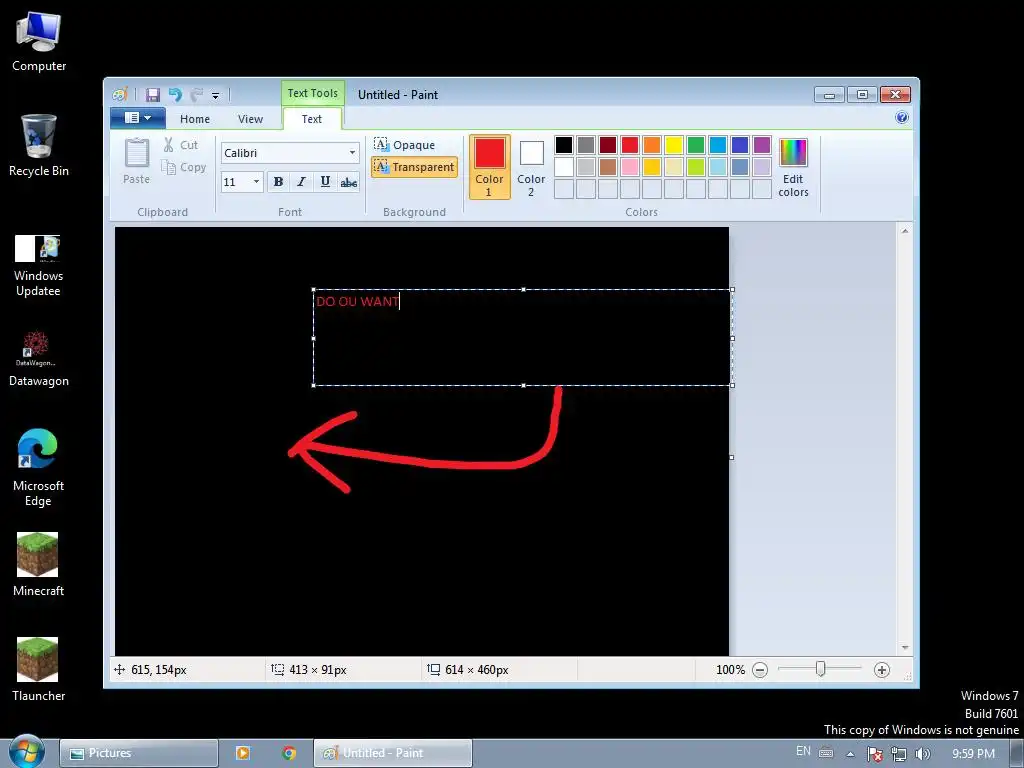Toggle Strikethrough formatting
The width and height of the screenshot is (1024, 768).
[349, 182]
